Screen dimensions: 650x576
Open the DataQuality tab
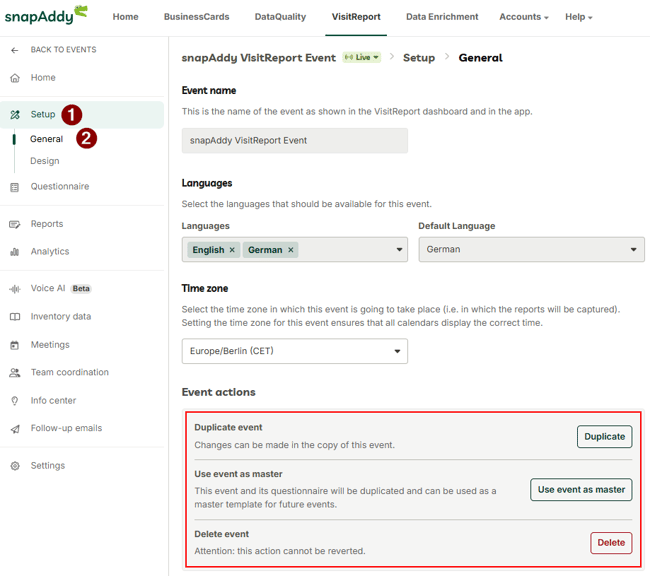pyautogui.click(x=280, y=17)
